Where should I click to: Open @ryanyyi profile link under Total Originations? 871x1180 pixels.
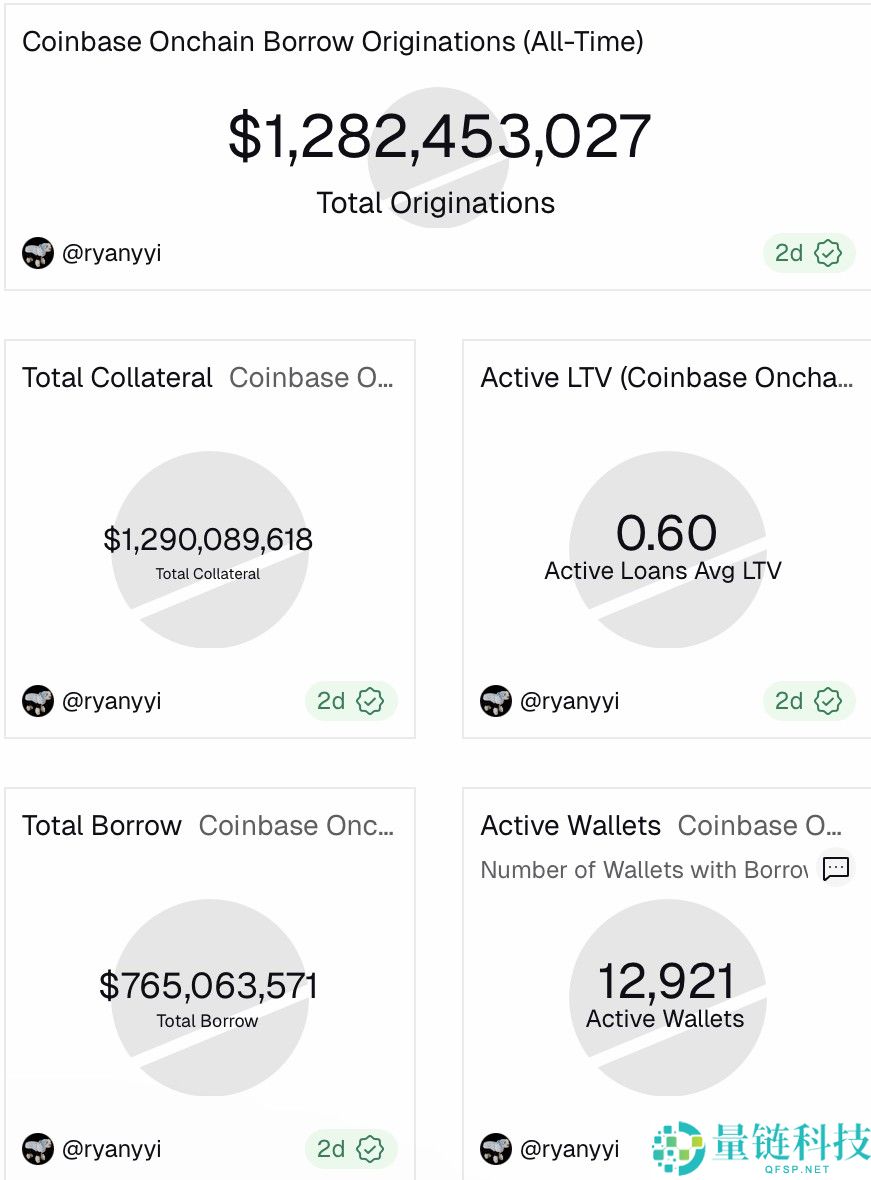click(111, 253)
